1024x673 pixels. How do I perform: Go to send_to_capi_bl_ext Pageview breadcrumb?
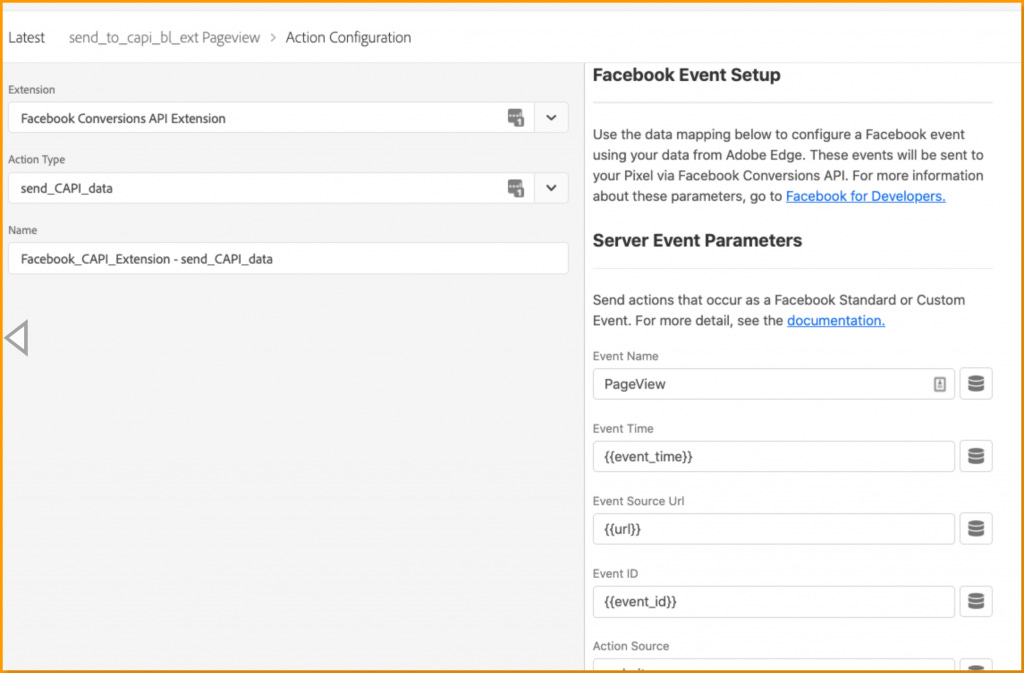click(165, 38)
